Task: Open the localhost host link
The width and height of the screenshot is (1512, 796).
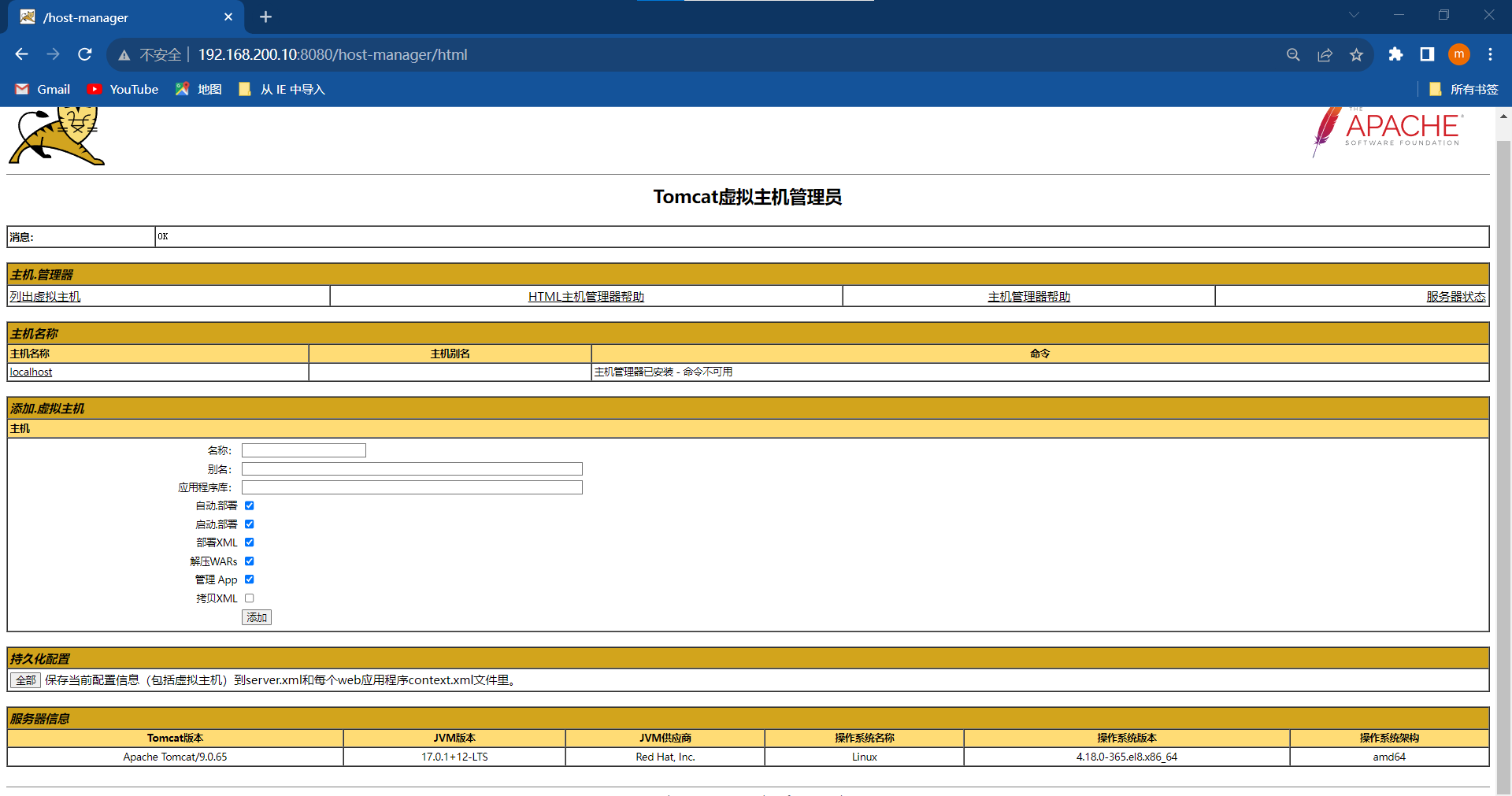Action: point(31,372)
